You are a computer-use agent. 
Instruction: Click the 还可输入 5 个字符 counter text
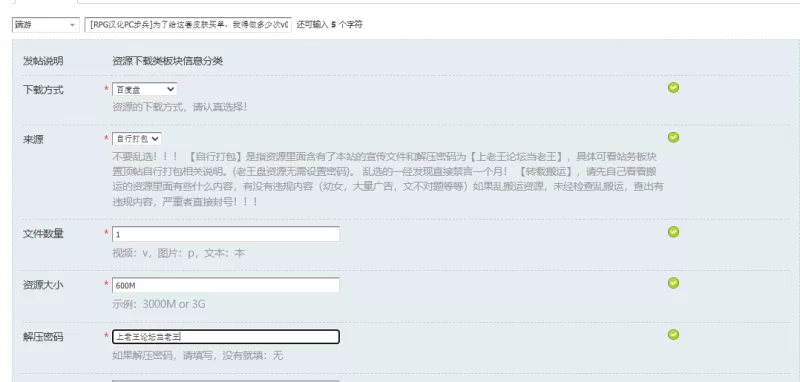330,24
